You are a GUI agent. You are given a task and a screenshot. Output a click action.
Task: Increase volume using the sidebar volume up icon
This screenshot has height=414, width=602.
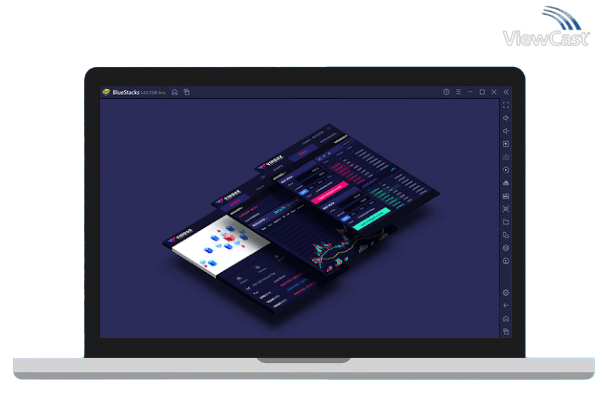point(506,118)
